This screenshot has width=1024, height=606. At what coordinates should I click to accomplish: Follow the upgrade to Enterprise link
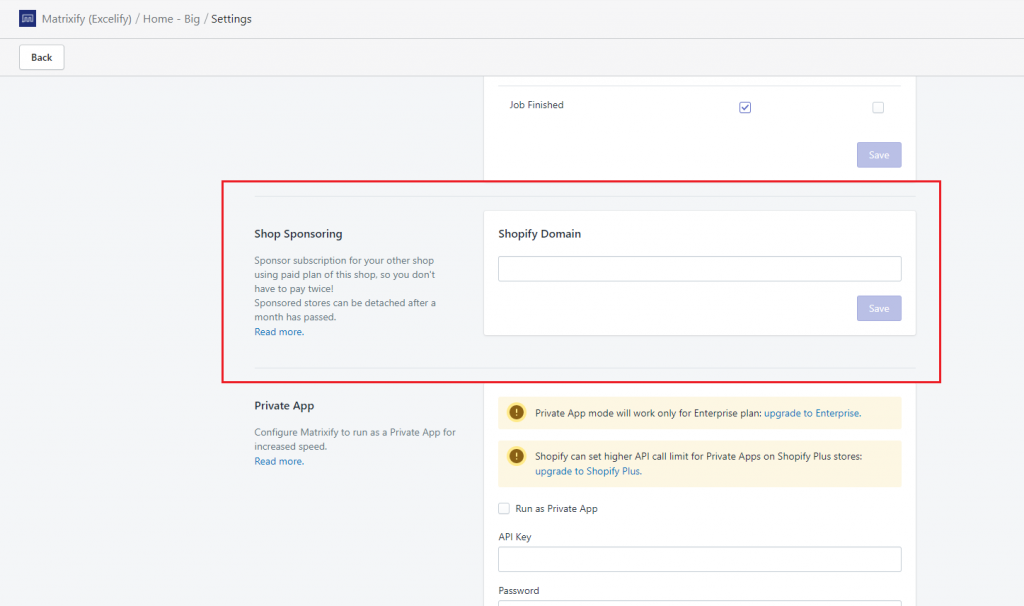(812, 413)
